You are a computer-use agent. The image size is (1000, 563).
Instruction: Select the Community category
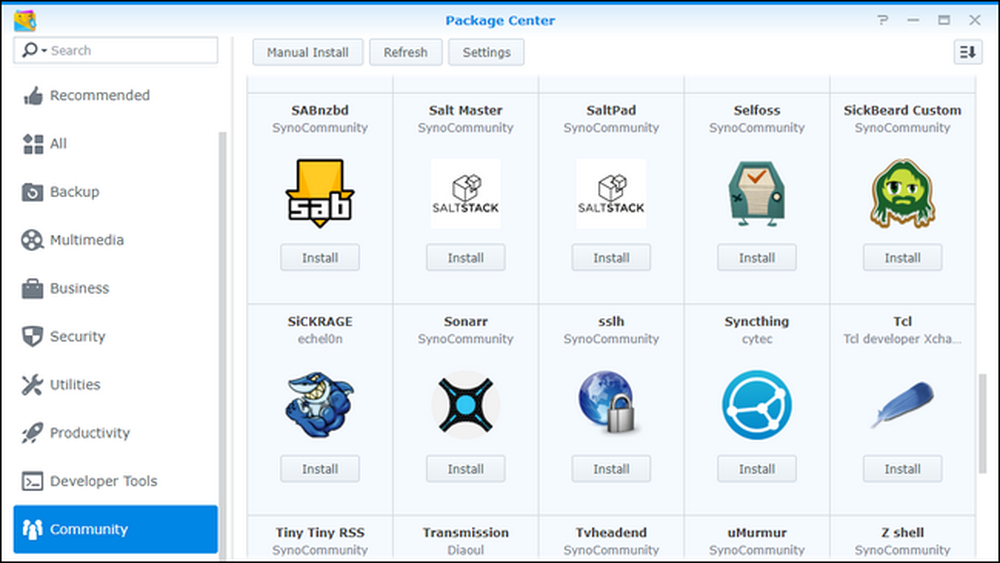click(x=115, y=529)
